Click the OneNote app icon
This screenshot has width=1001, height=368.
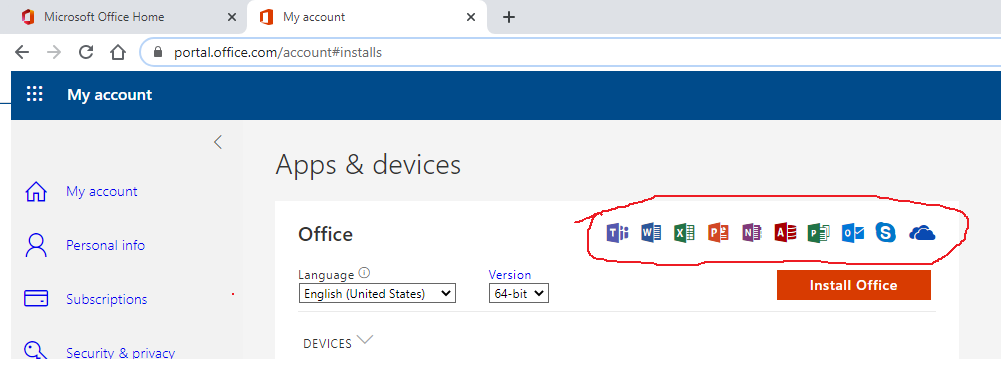coord(751,233)
